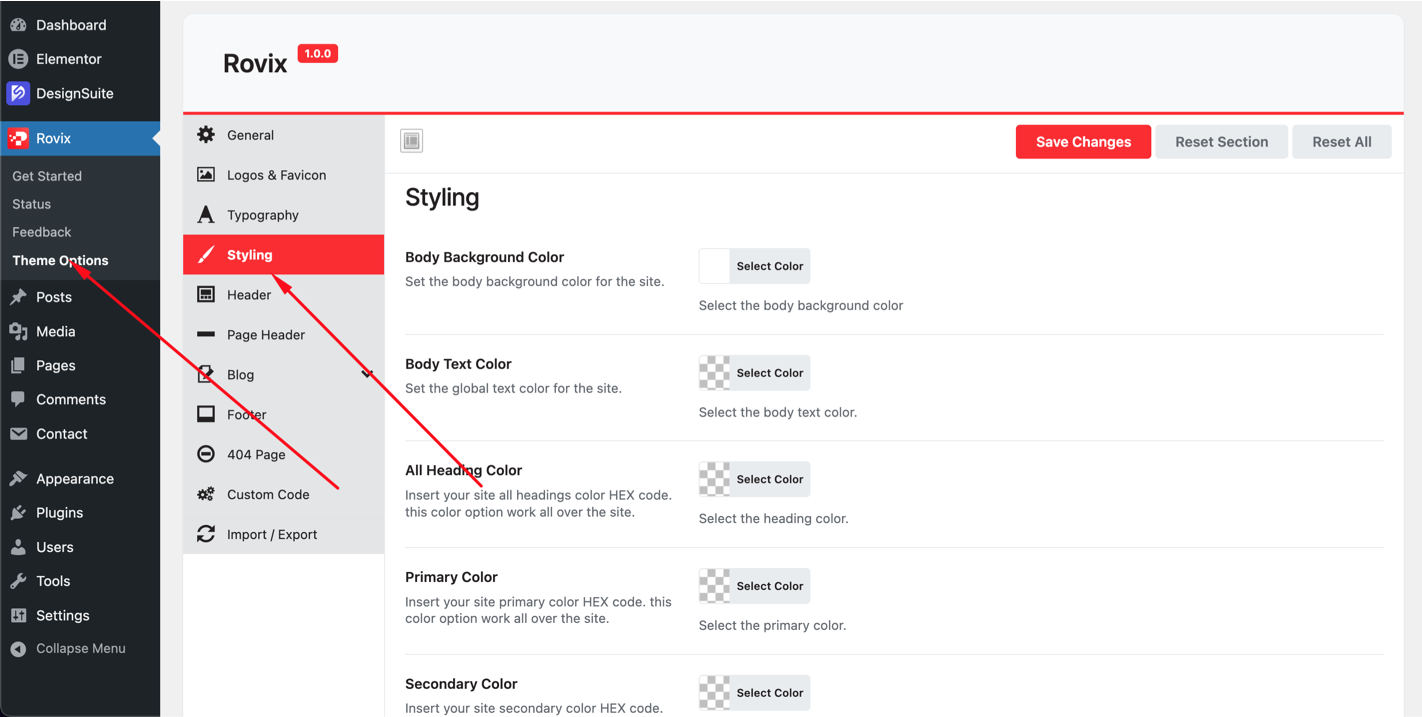
Task: Click the Appearance paintbrush icon
Action: pos(18,479)
